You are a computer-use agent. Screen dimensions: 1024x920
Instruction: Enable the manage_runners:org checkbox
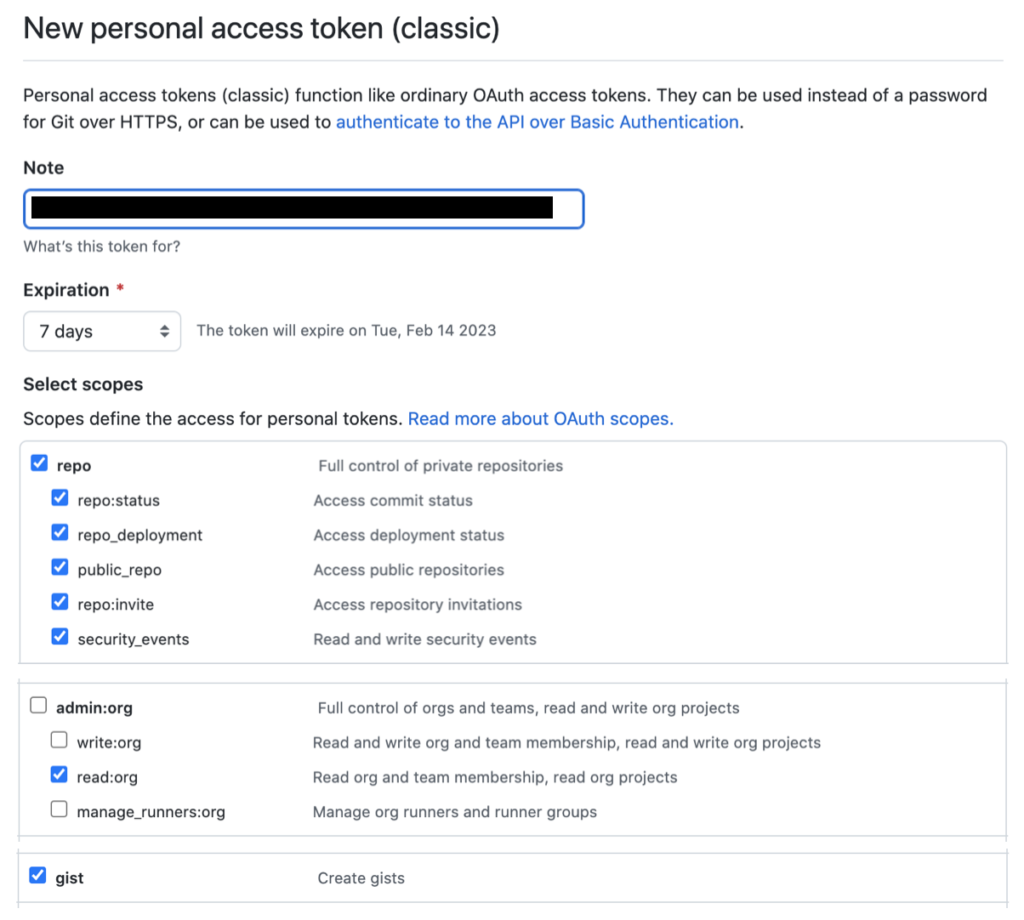point(60,810)
